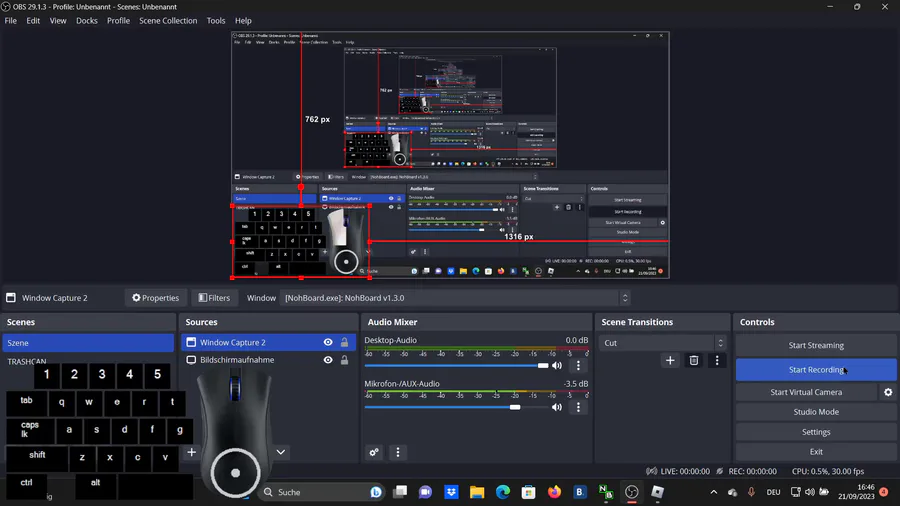
Task: Select the TRASHCAN scene entry
Action: 26,361
